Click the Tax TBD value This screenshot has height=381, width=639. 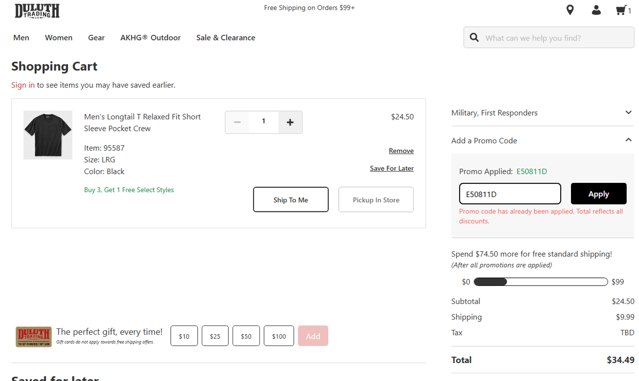(x=627, y=333)
